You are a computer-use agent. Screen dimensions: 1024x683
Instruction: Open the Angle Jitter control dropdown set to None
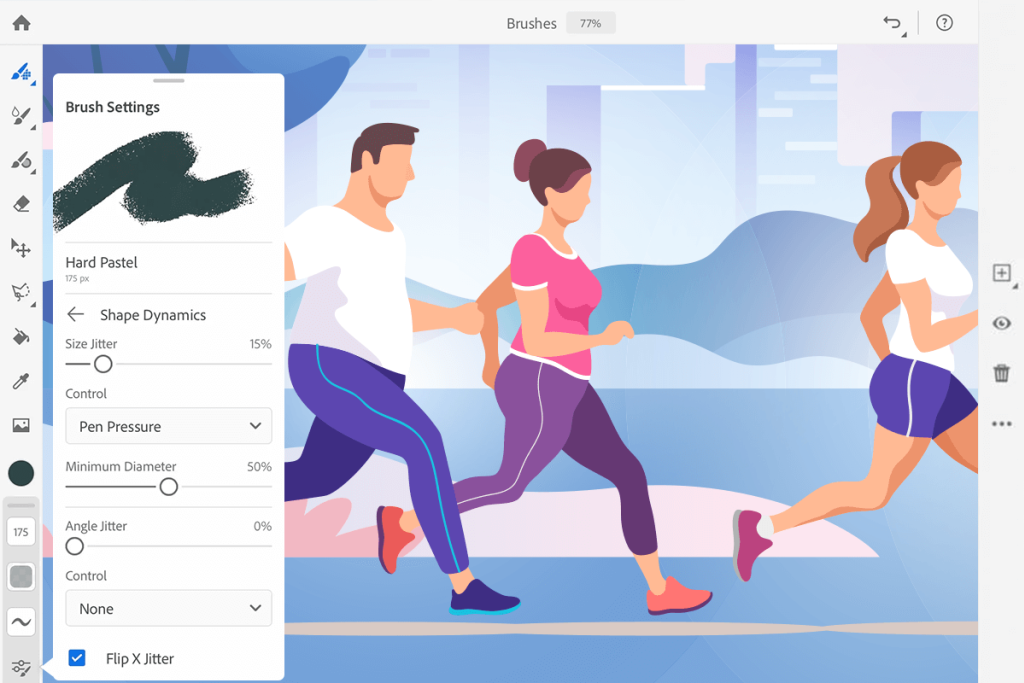pos(168,608)
